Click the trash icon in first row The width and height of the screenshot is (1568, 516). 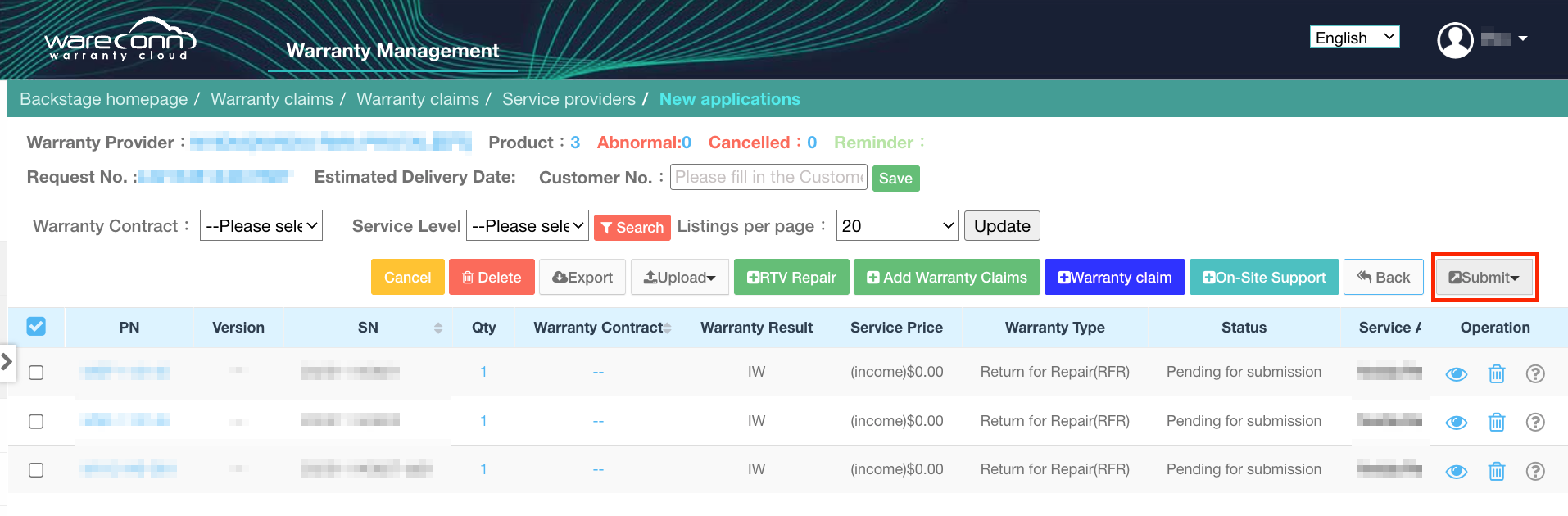tap(1496, 374)
